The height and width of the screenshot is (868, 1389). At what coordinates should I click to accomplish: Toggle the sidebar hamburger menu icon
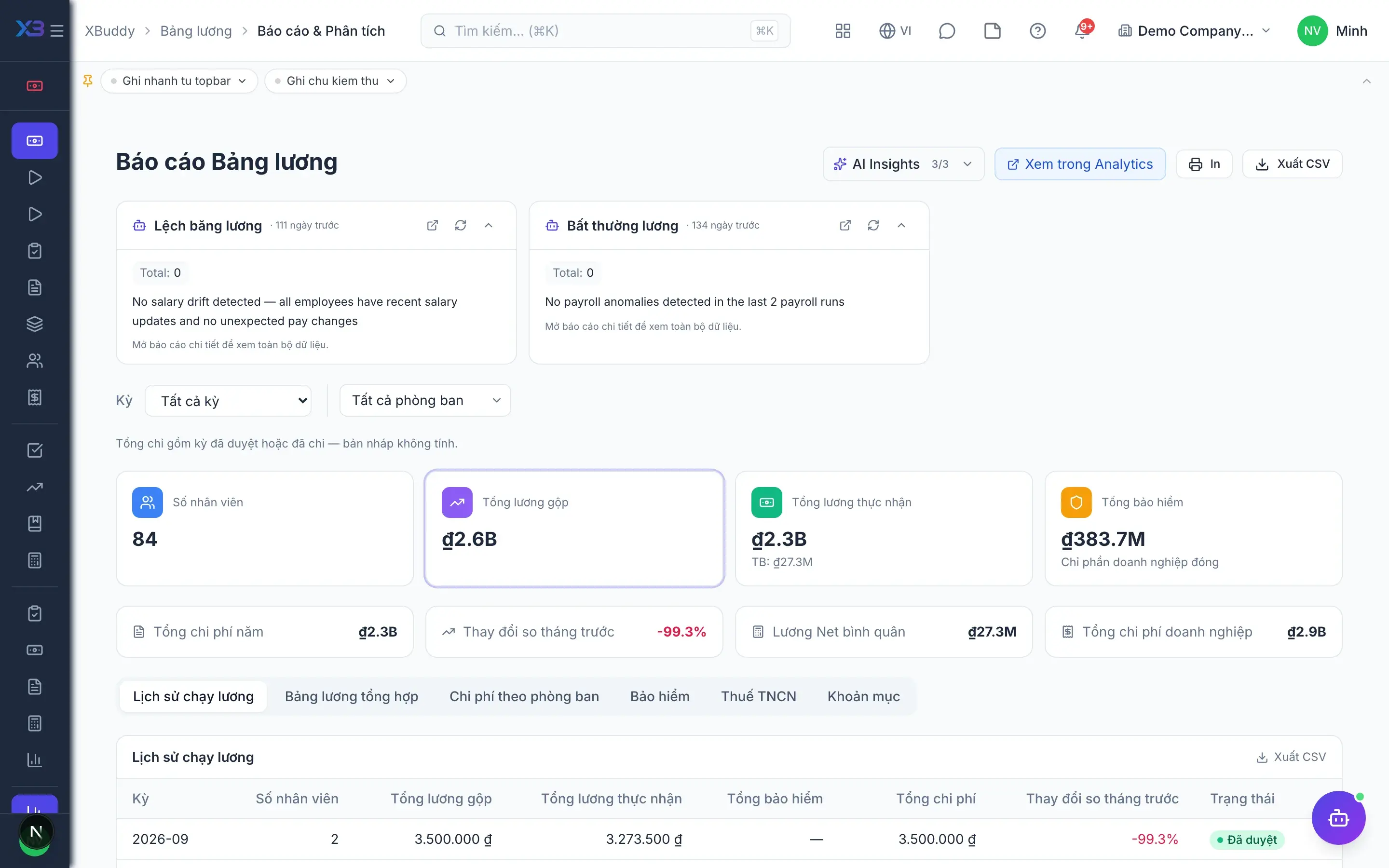(x=57, y=31)
